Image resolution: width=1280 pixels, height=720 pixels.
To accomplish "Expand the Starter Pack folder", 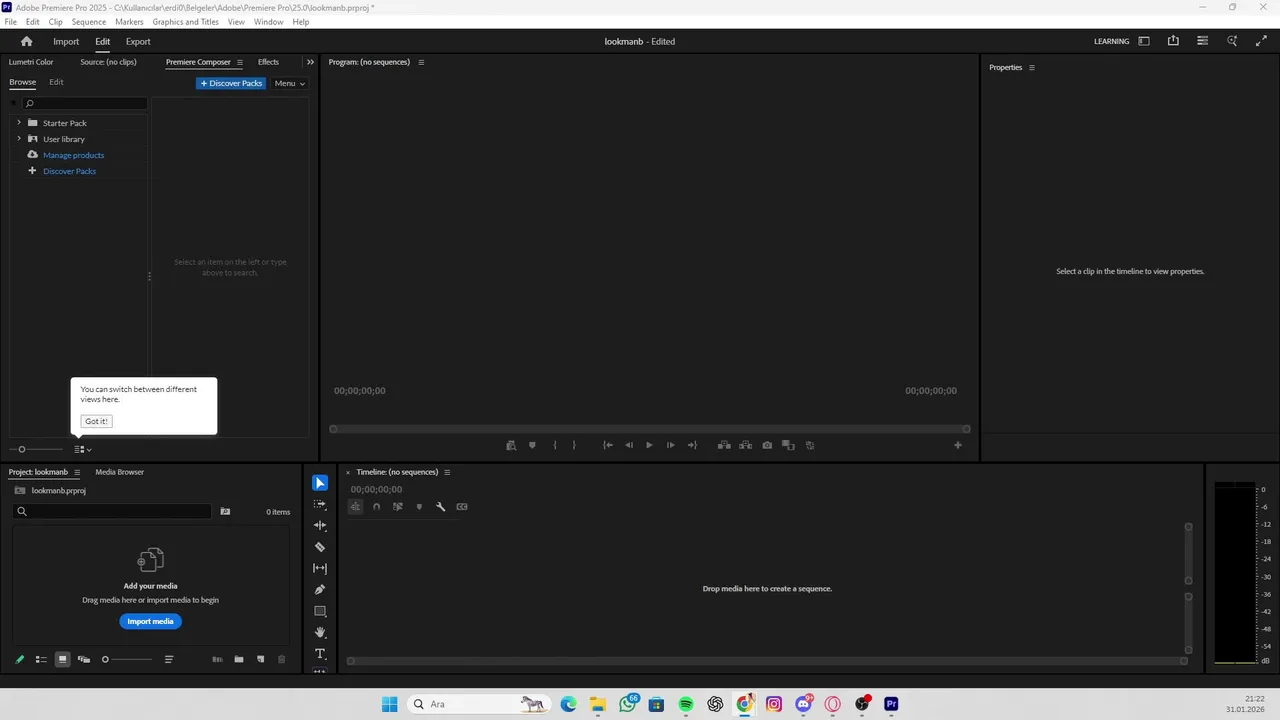I will click(x=19, y=123).
